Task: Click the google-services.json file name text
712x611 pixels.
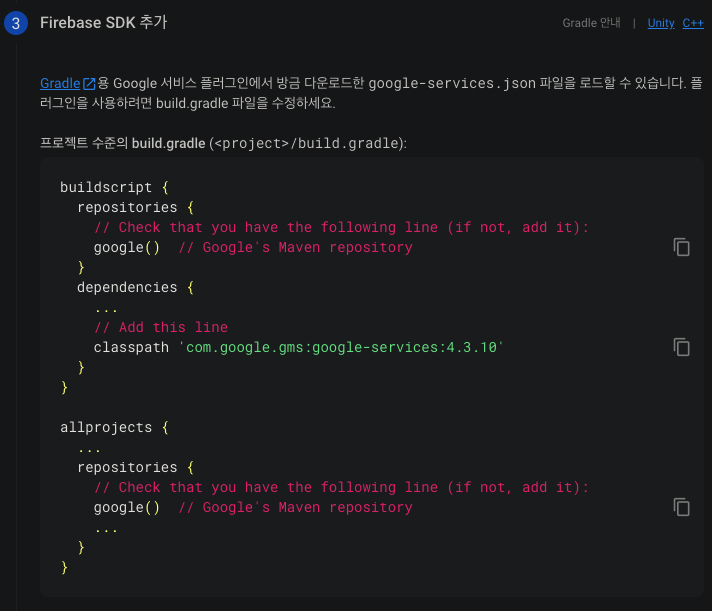Action: tap(452, 84)
